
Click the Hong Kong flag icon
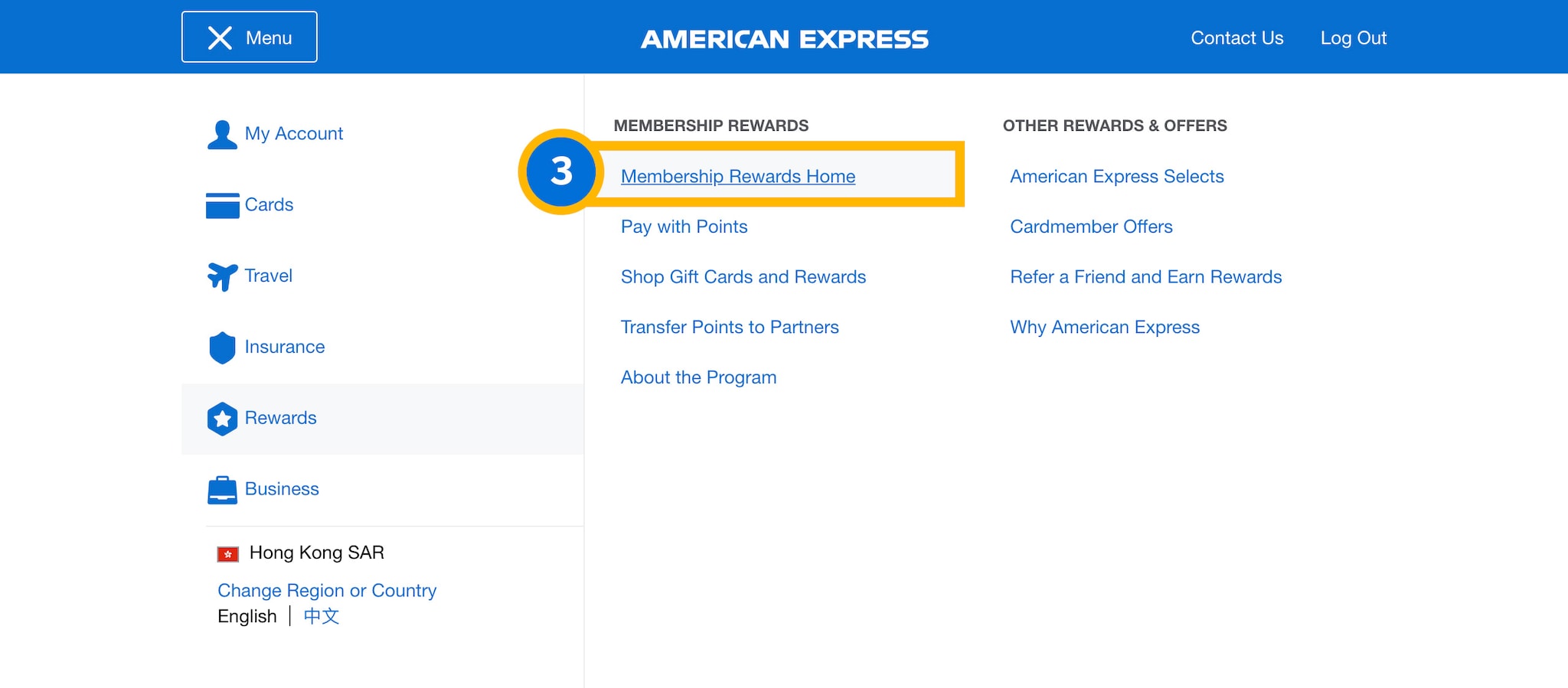coord(228,554)
